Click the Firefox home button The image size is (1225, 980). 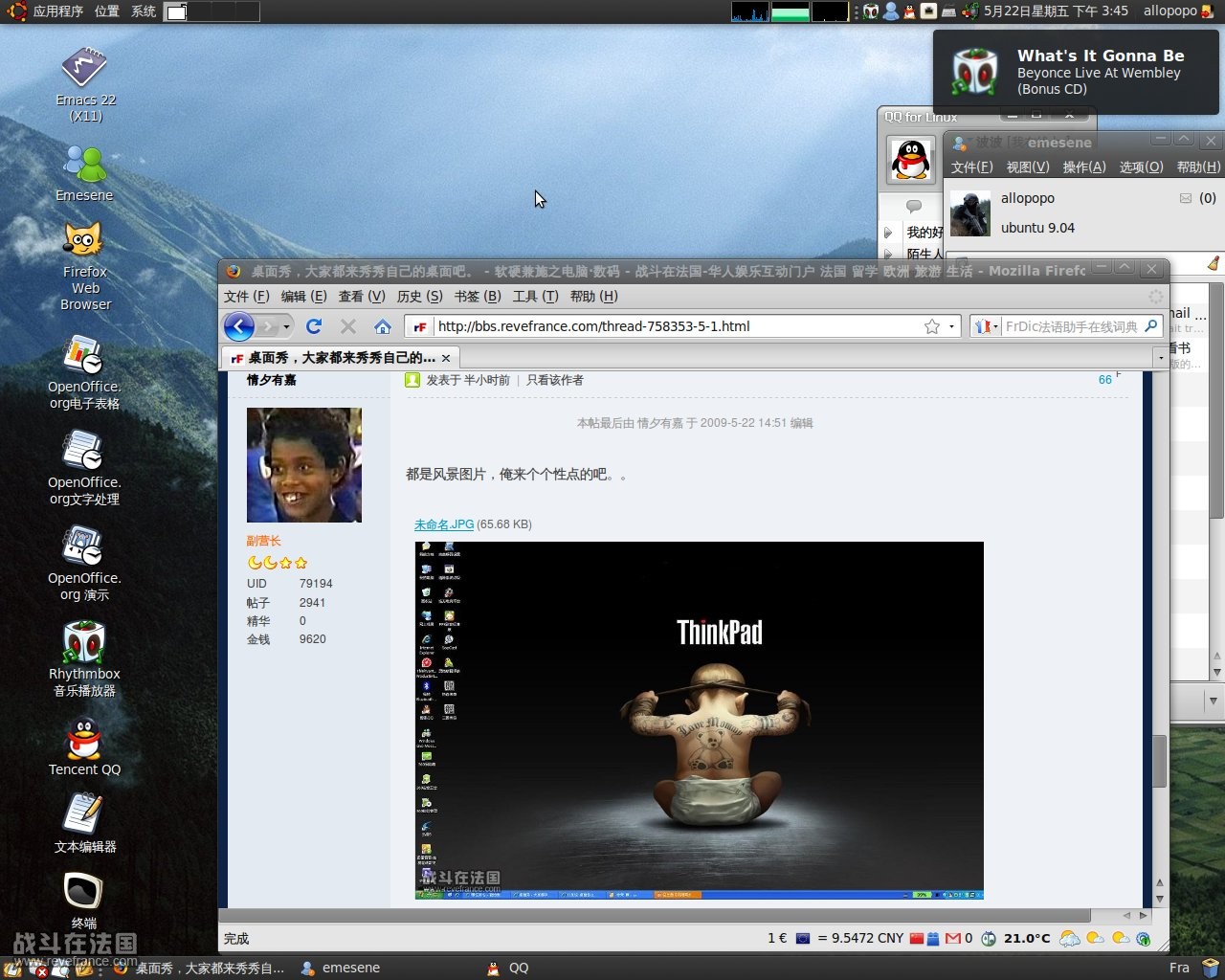click(x=383, y=326)
